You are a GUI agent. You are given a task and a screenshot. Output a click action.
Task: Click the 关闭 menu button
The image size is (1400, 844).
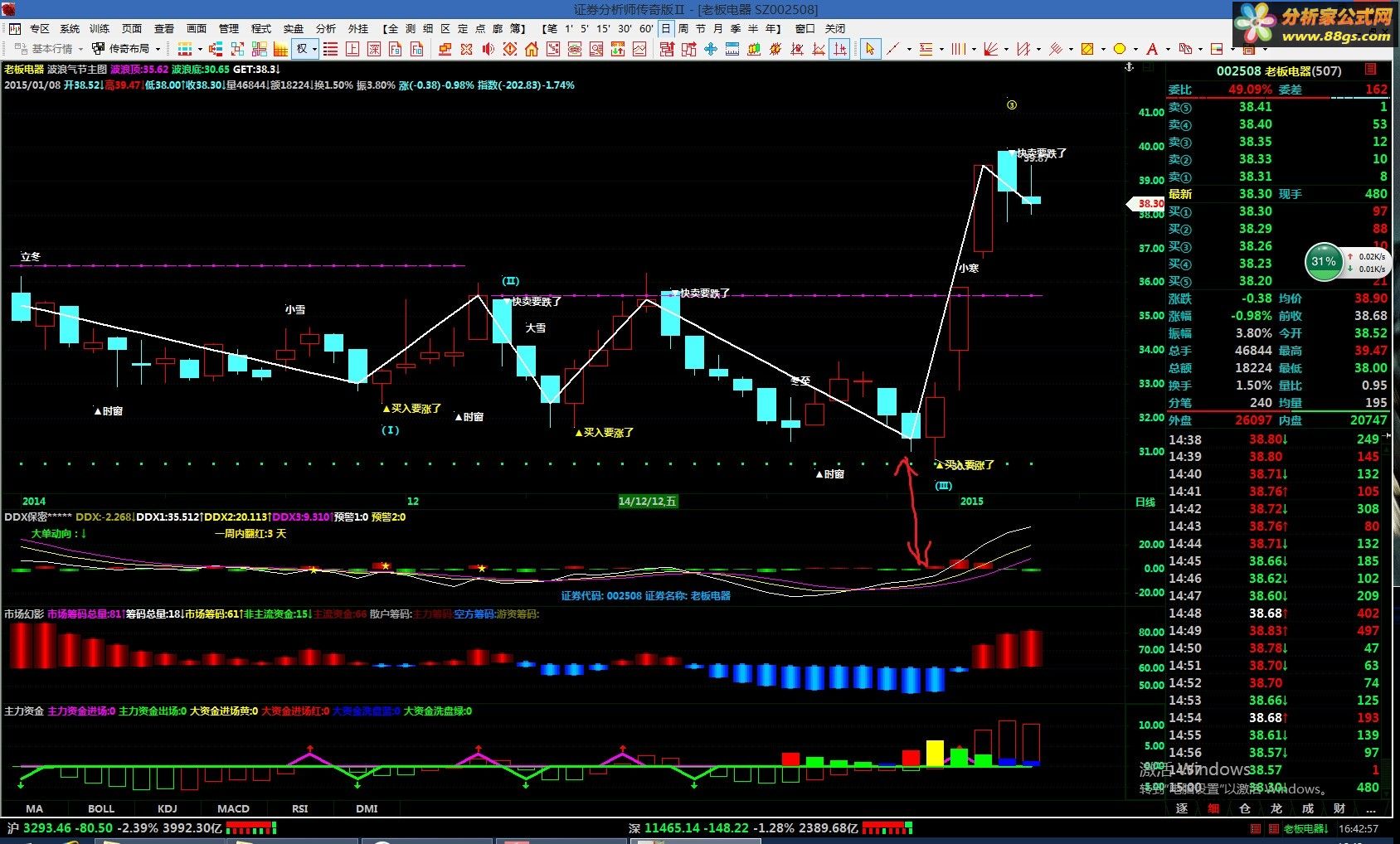point(835,28)
